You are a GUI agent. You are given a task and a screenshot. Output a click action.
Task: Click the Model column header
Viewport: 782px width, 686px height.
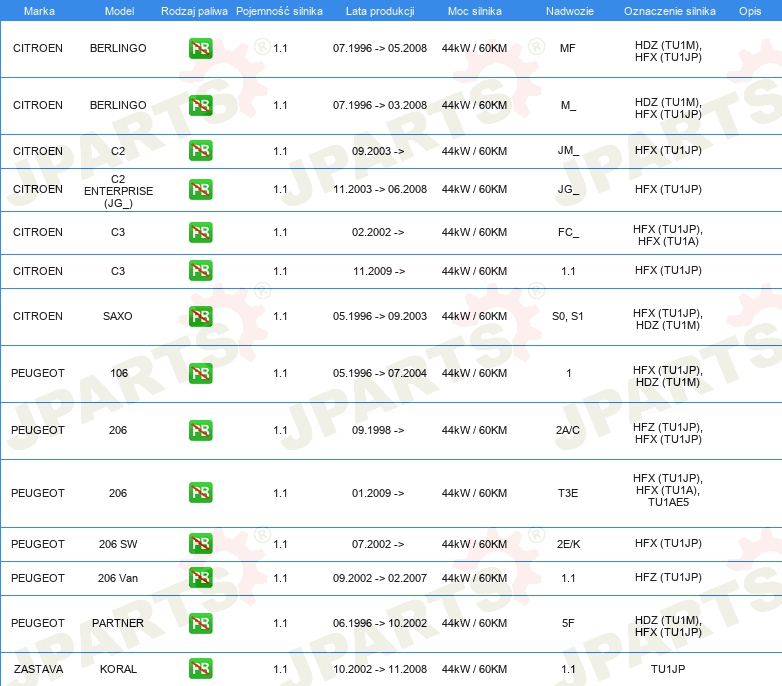coord(118,10)
